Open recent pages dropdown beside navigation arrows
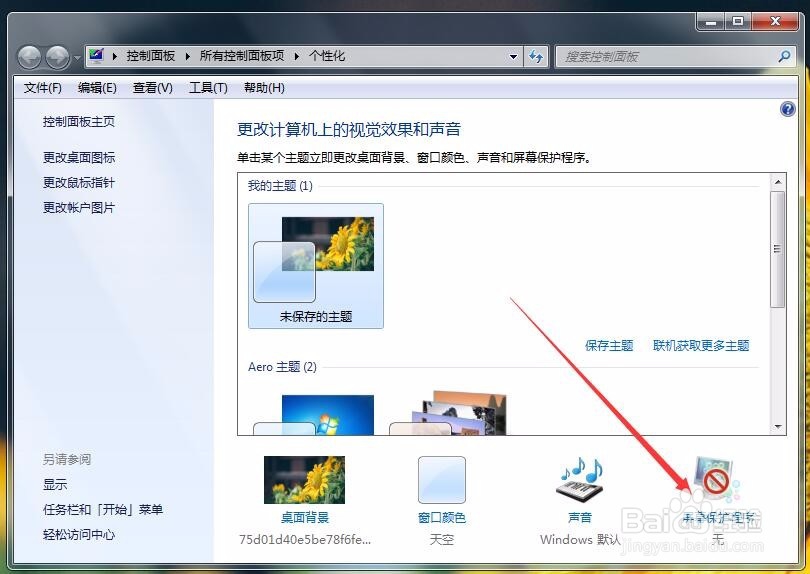810x574 pixels. click(77, 57)
